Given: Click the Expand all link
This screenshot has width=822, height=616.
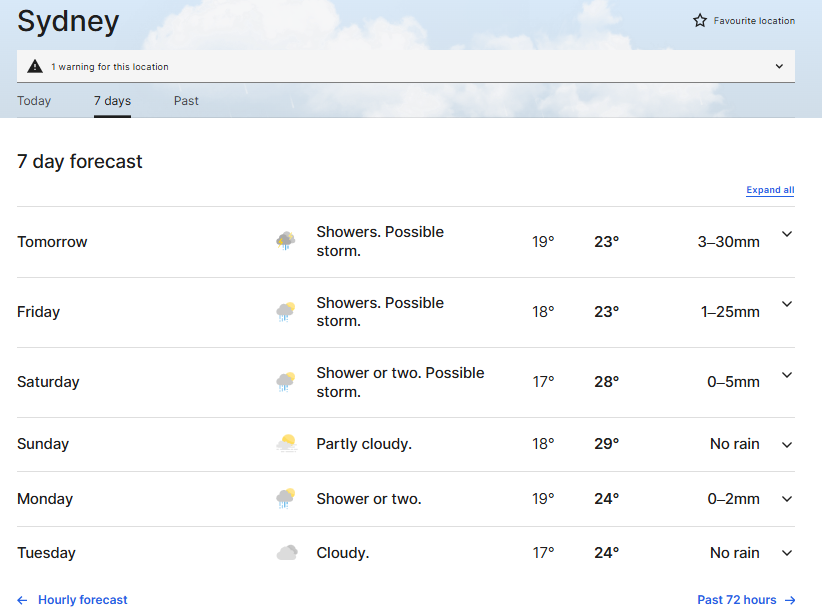Looking at the screenshot, I should pyautogui.click(x=770, y=190).
